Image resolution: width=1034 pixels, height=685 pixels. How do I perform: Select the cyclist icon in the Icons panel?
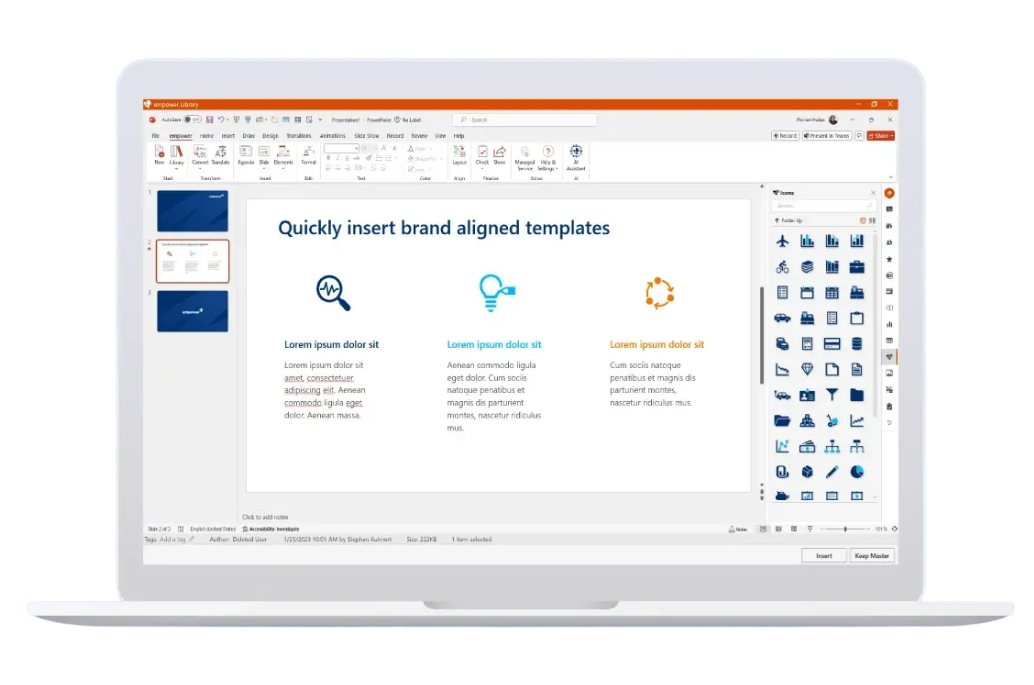[x=782, y=267]
